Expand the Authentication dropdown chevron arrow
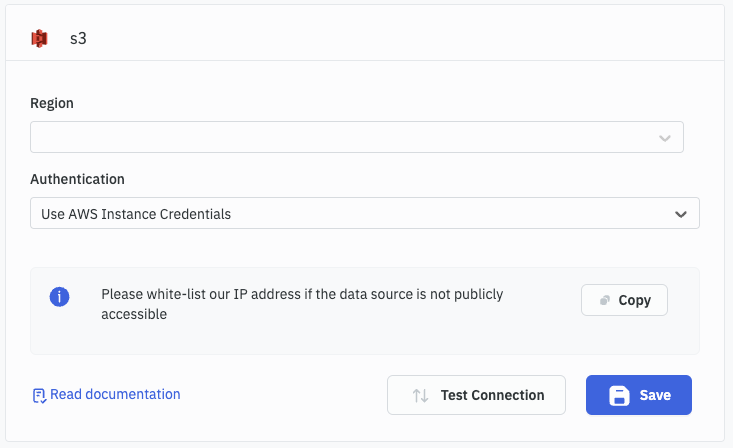 (x=681, y=214)
